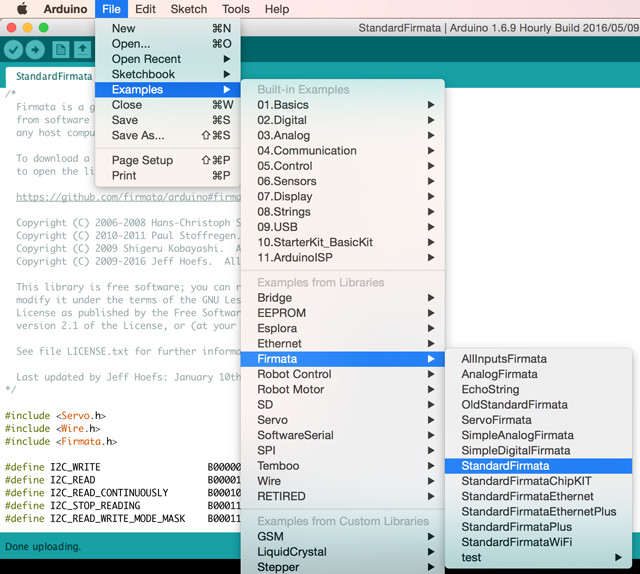640x574 pixels.
Task: Expand the Servo library examples
Action: [343, 420]
